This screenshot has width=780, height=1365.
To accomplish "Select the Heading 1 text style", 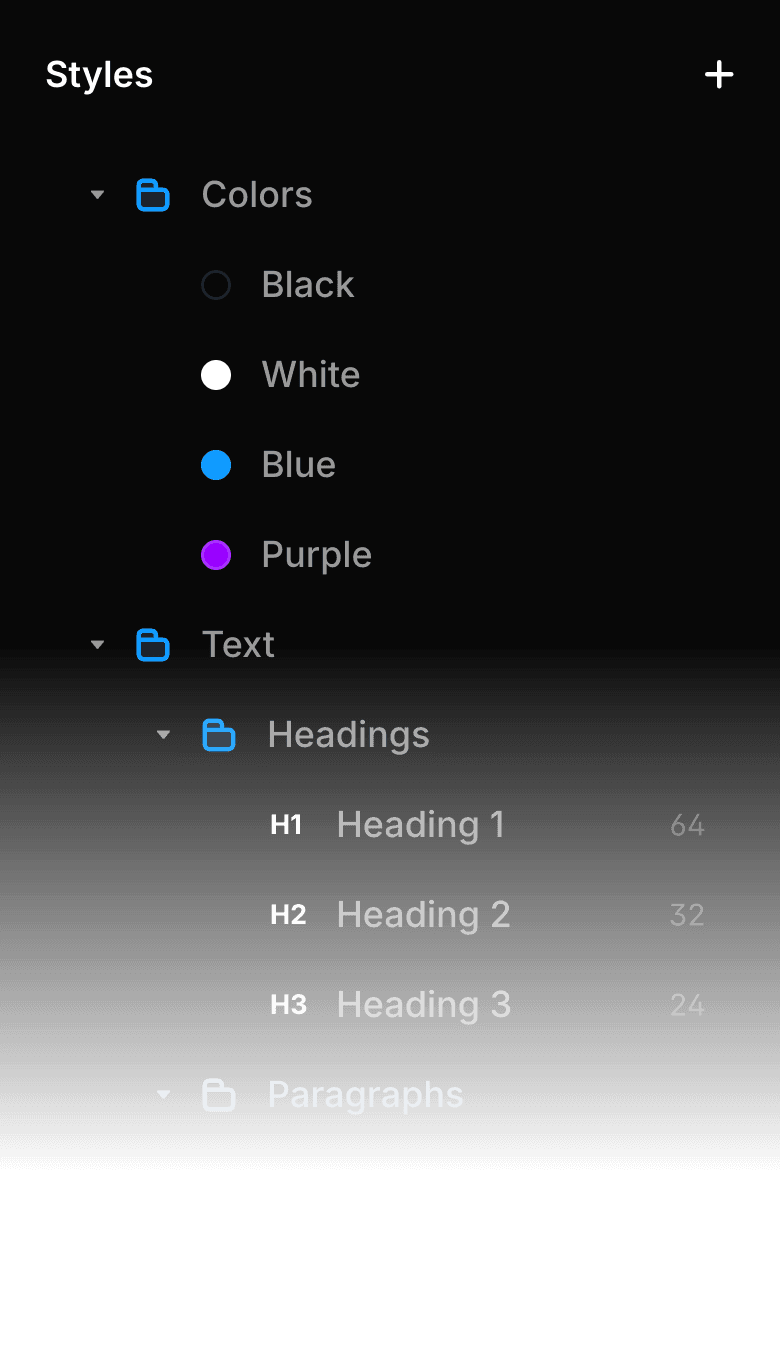I will click(x=421, y=824).
